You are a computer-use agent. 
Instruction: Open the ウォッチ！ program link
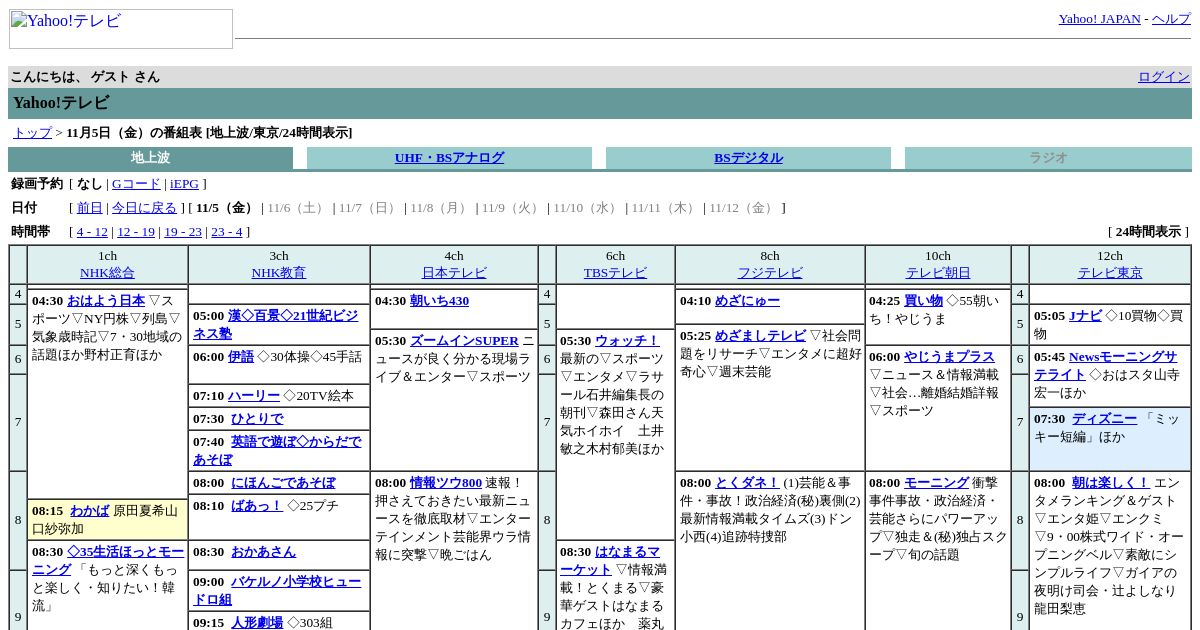click(628, 341)
